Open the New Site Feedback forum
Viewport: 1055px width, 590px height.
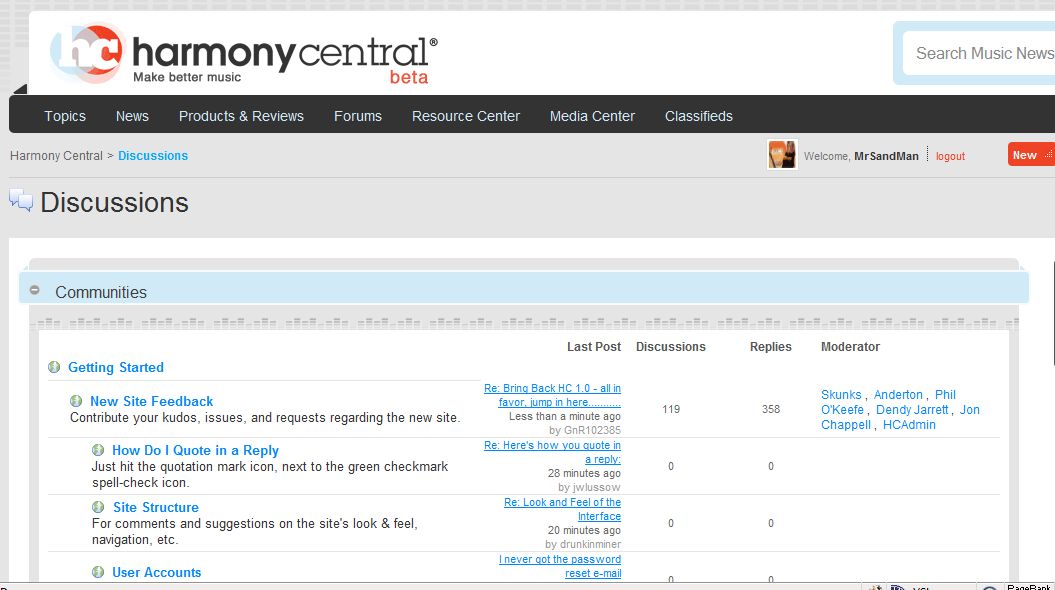(x=151, y=401)
